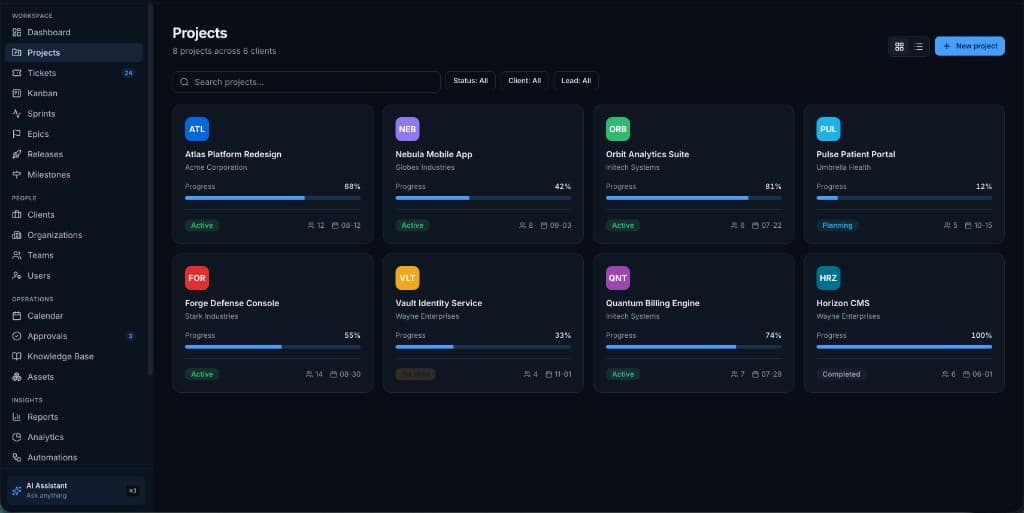Click the PUL project icon

point(828,129)
